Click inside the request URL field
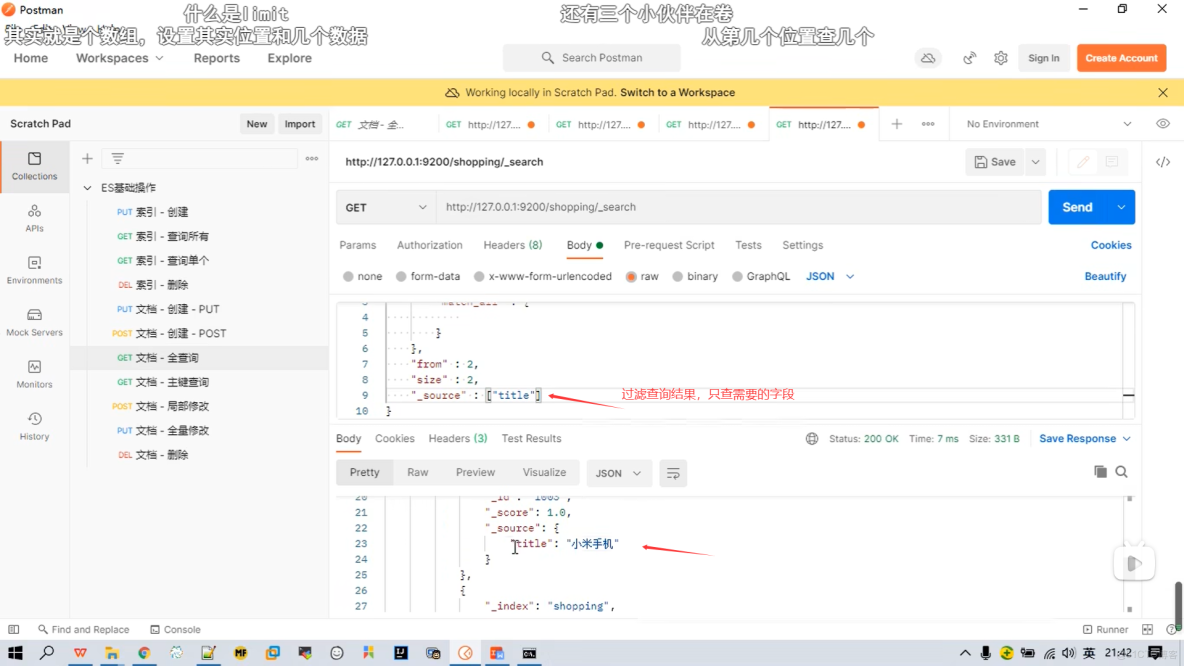Viewport: 1184px width, 666px height. (x=700, y=207)
